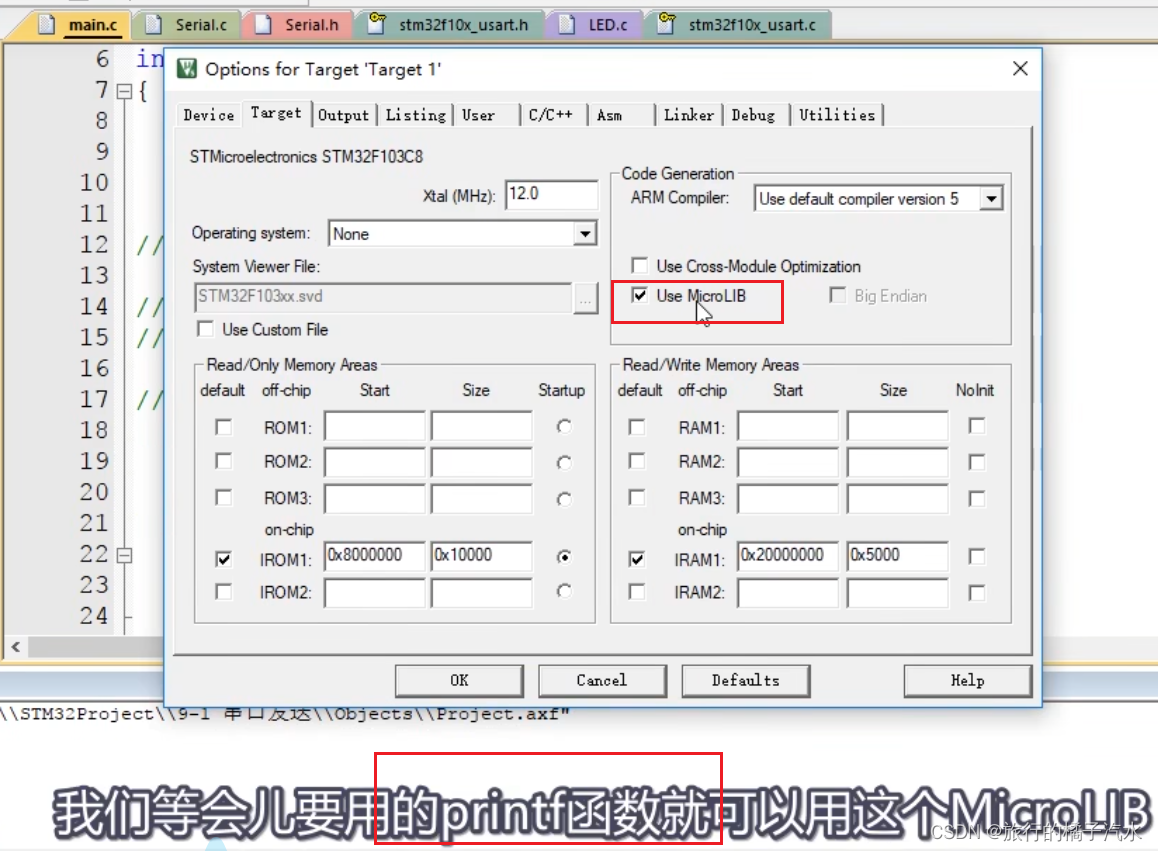This screenshot has width=1158, height=851.
Task: Enable NoInit for RAM1
Action: (x=976, y=426)
